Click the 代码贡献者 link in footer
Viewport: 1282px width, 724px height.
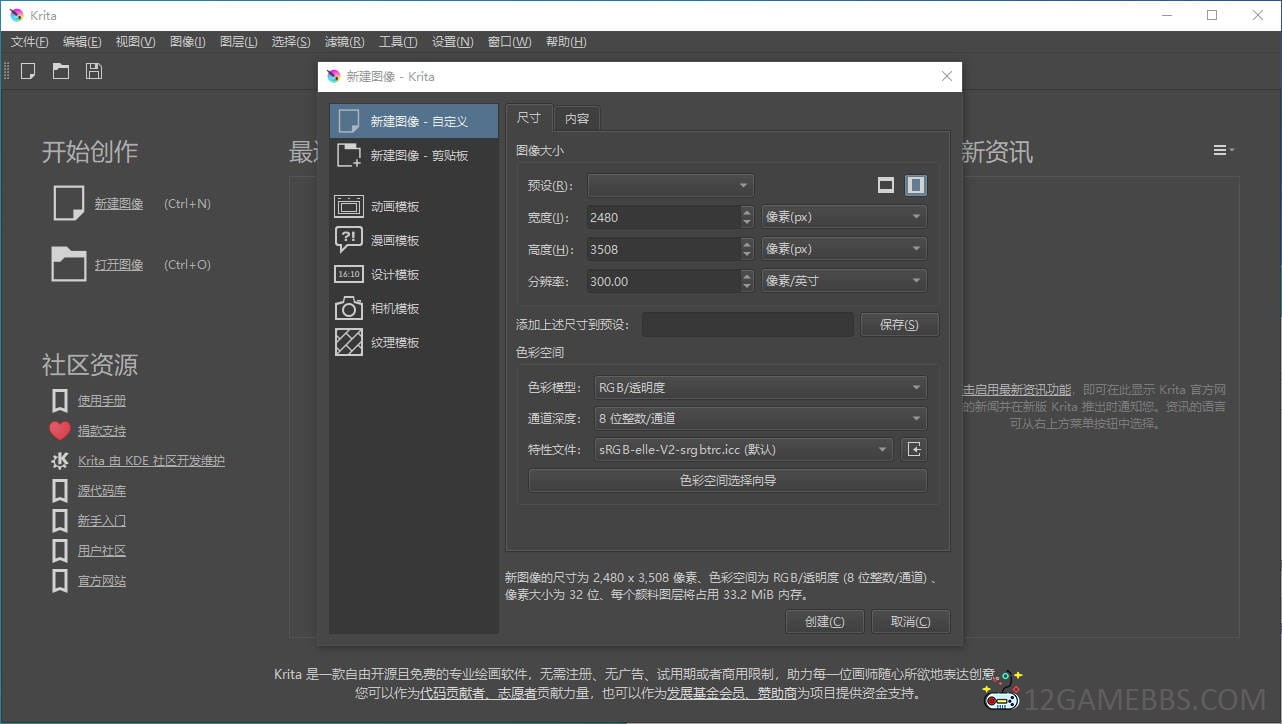[454, 693]
